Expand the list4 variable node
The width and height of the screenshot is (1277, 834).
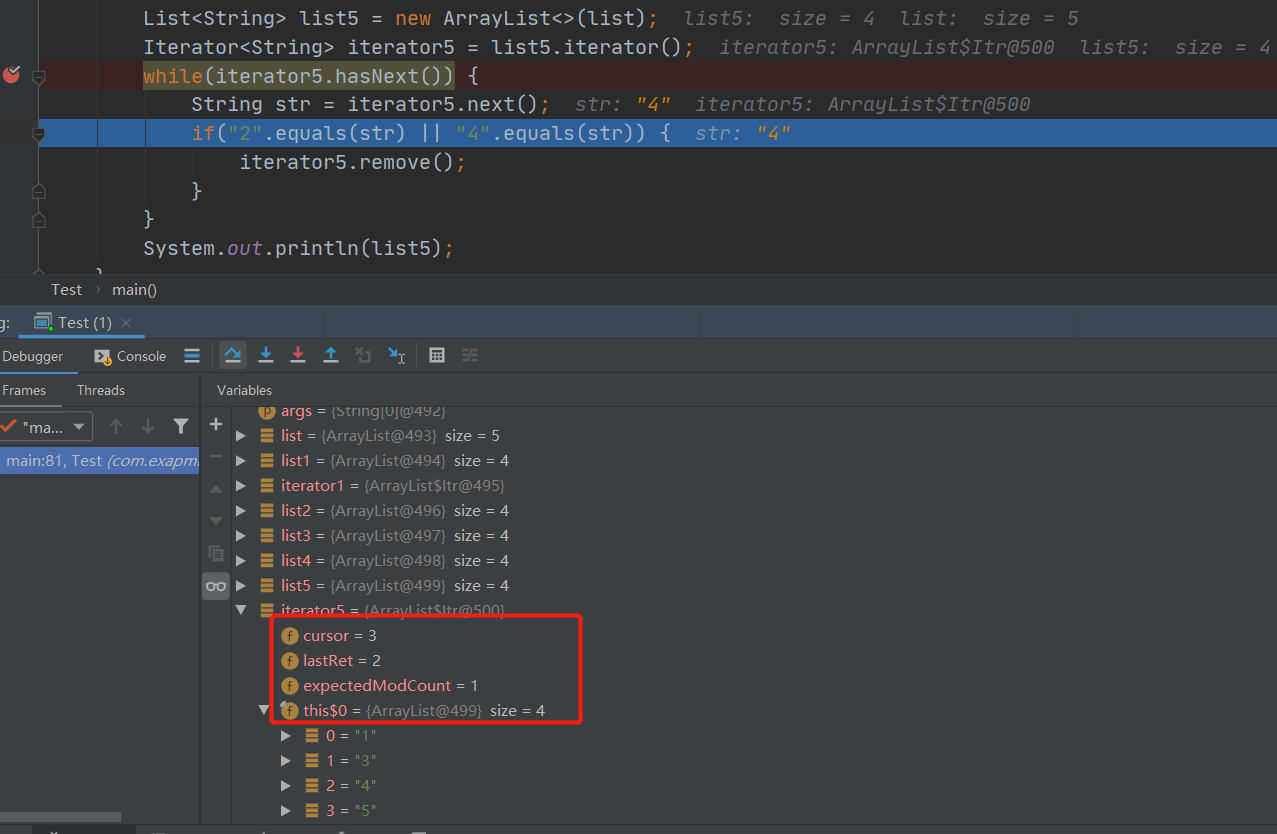pyautogui.click(x=240, y=560)
